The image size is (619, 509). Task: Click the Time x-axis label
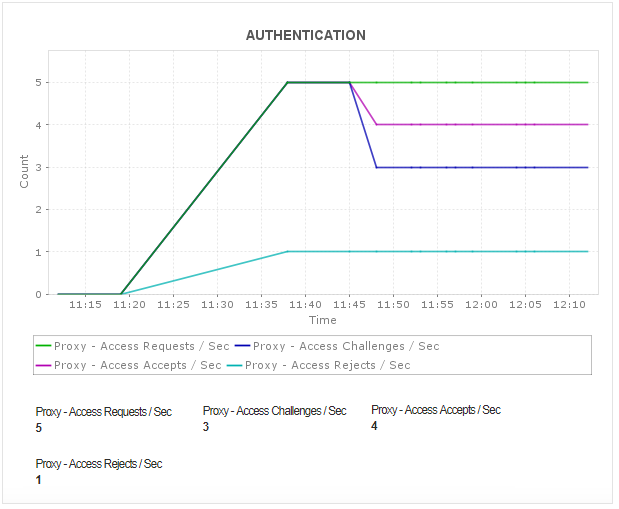point(322,320)
